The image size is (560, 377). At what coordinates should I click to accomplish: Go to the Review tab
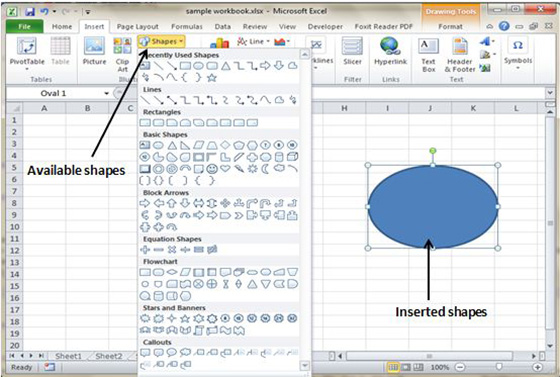[x=255, y=27]
